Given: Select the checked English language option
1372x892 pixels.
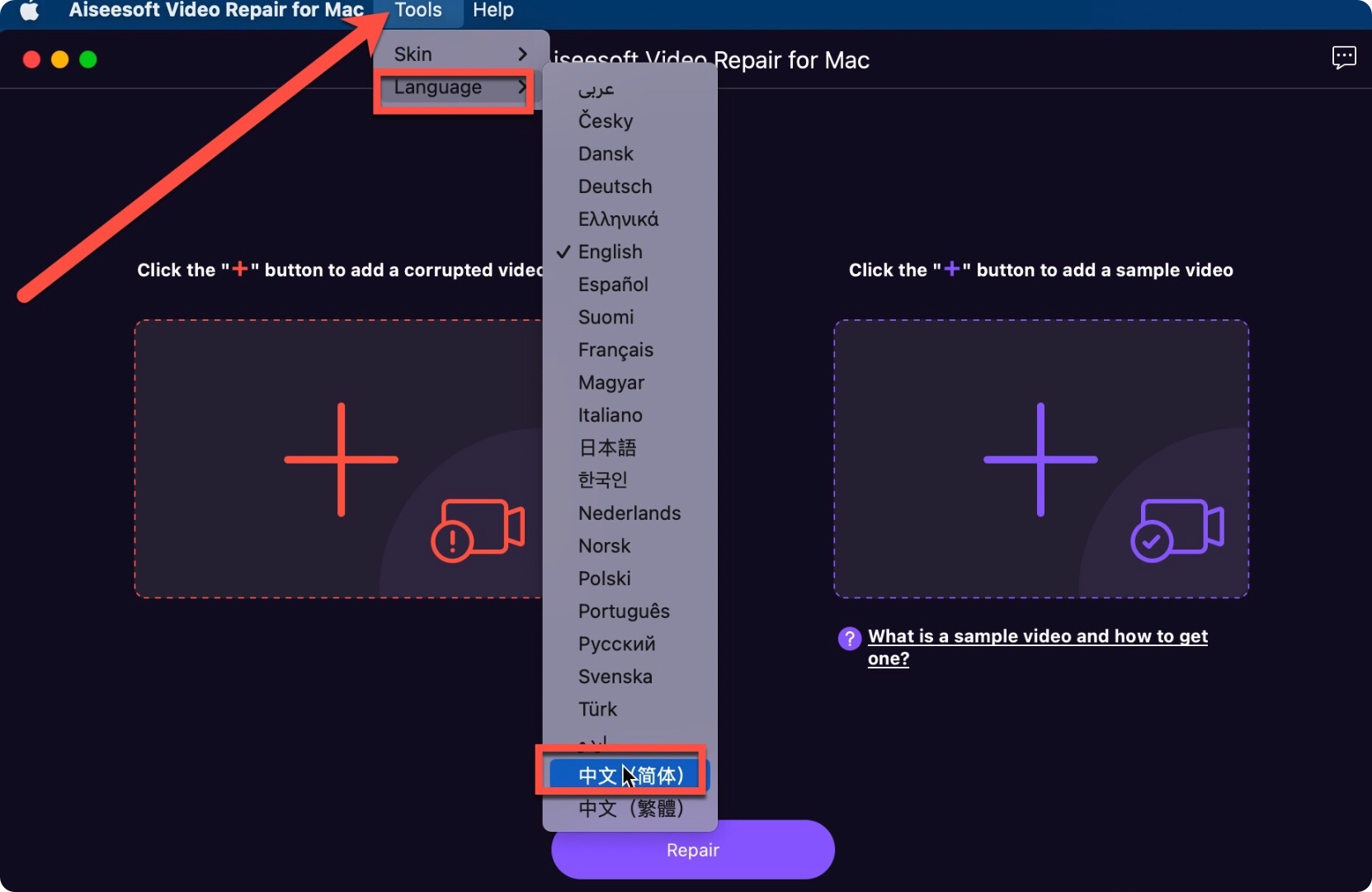Looking at the screenshot, I should [629, 252].
